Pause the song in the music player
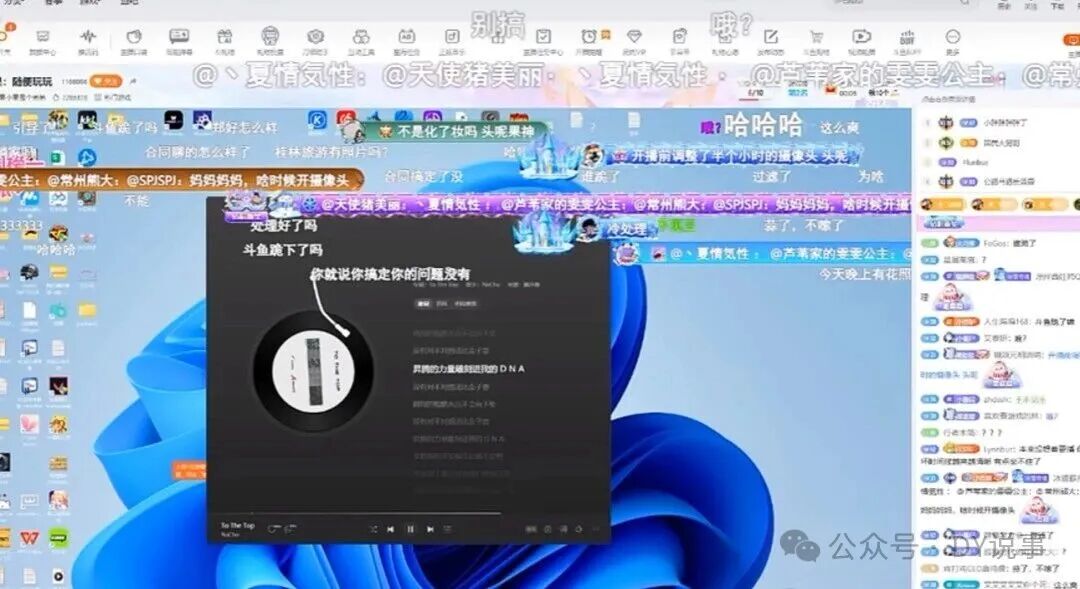The height and width of the screenshot is (589, 1080). click(x=410, y=529)
